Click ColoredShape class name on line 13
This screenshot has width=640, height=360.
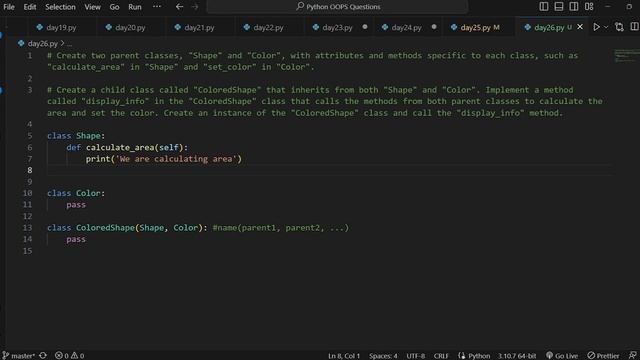(105, 228)
